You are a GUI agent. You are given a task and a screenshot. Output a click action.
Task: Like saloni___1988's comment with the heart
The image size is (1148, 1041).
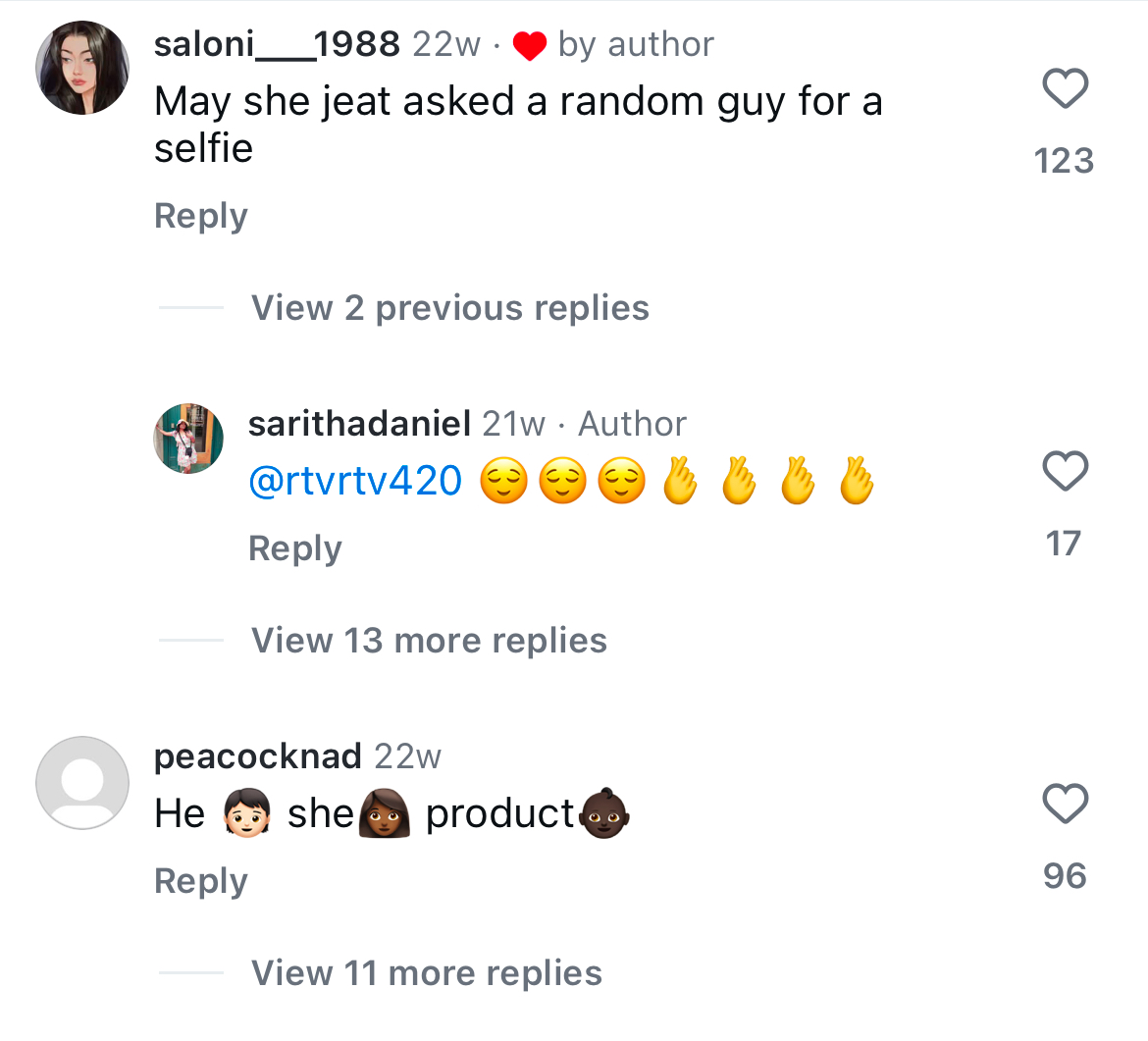(x=1065, y=89)
